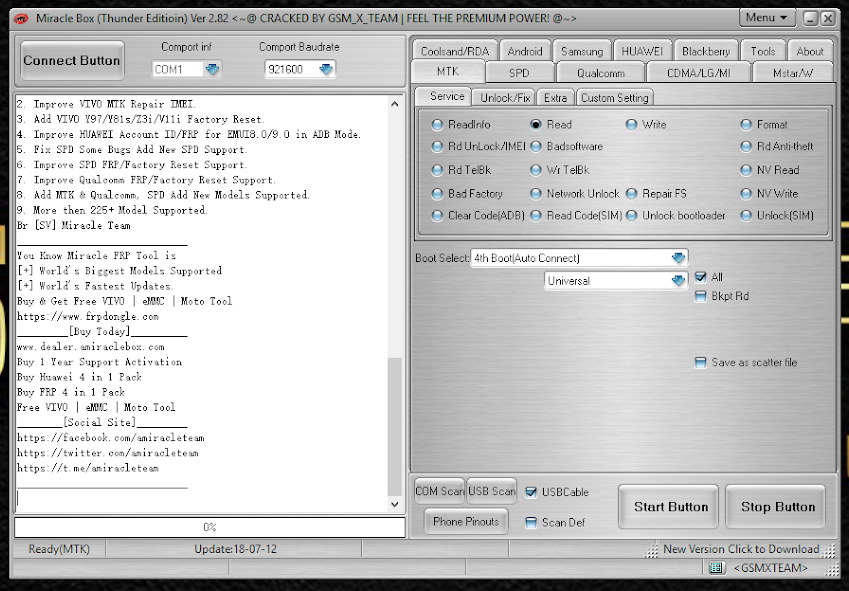The image size is (849, 591).
Task: Select Rd TelBk radio option
Action: 461,170
